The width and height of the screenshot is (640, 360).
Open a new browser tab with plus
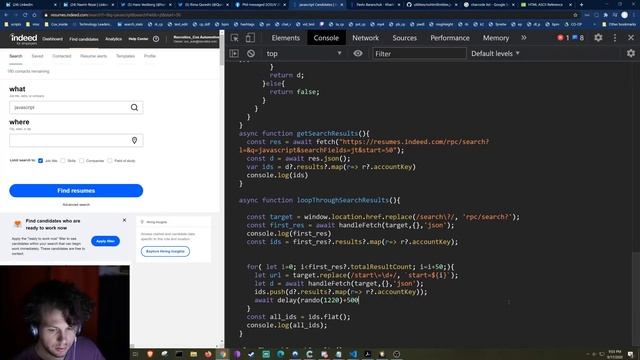582,4
